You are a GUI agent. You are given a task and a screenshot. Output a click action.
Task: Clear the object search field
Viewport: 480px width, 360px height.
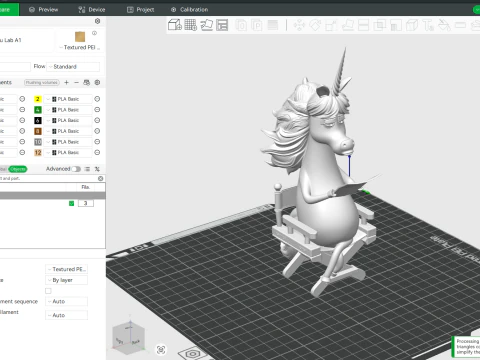tap(100, 178)
